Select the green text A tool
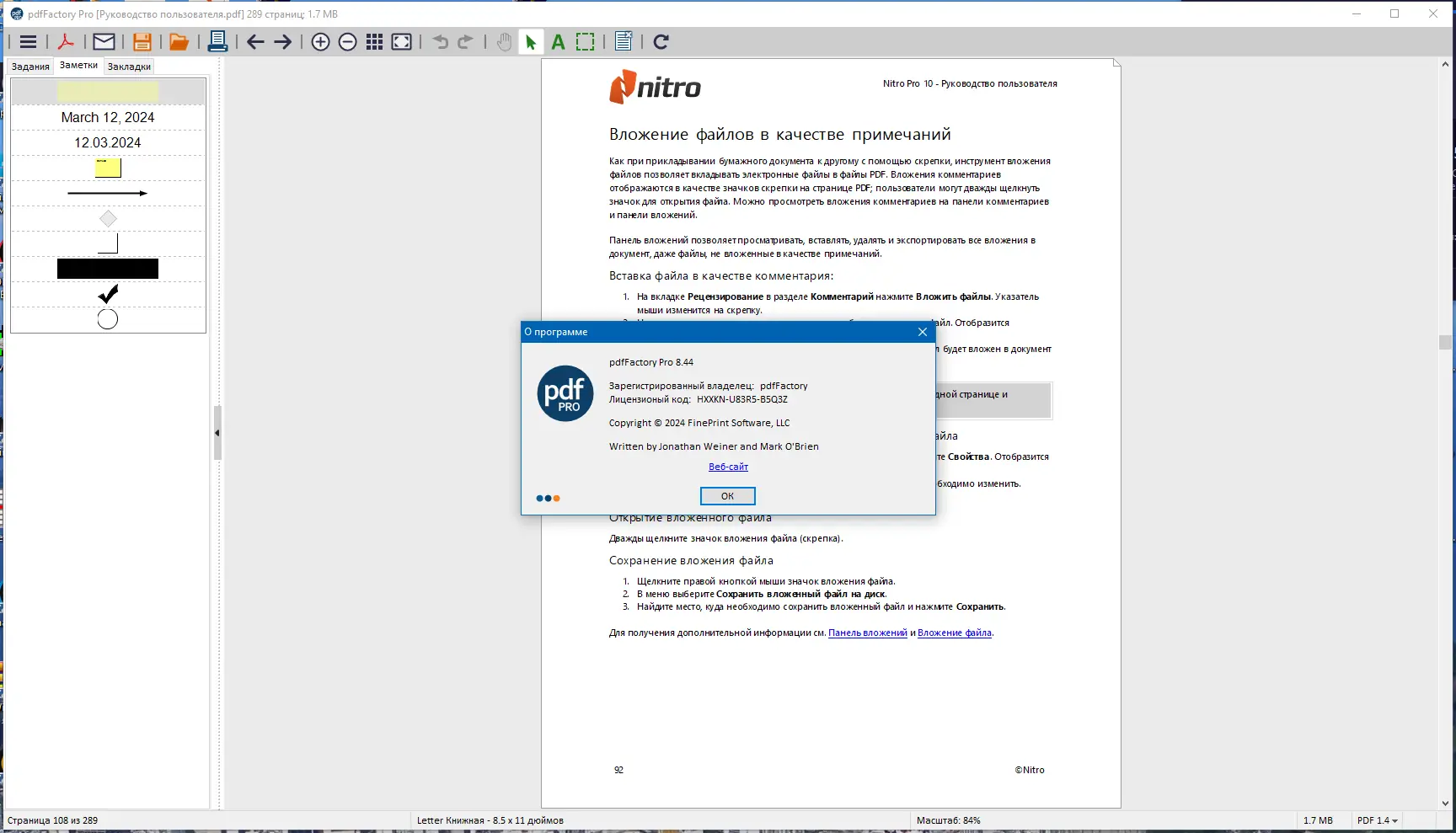The height and width of the screenshot is (833, 1456). click(558, 42)
